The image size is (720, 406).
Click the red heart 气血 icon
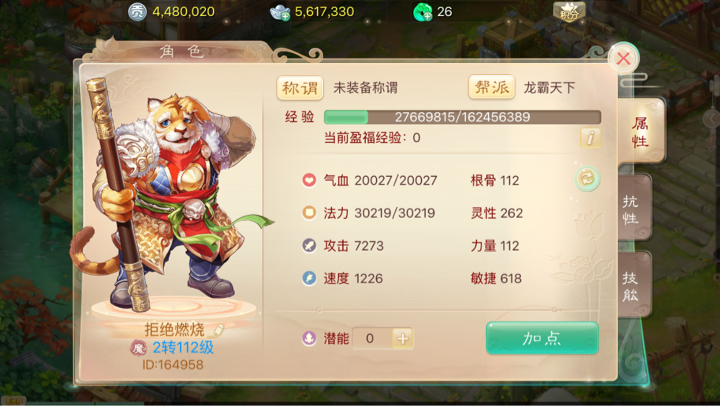(309, 180)
